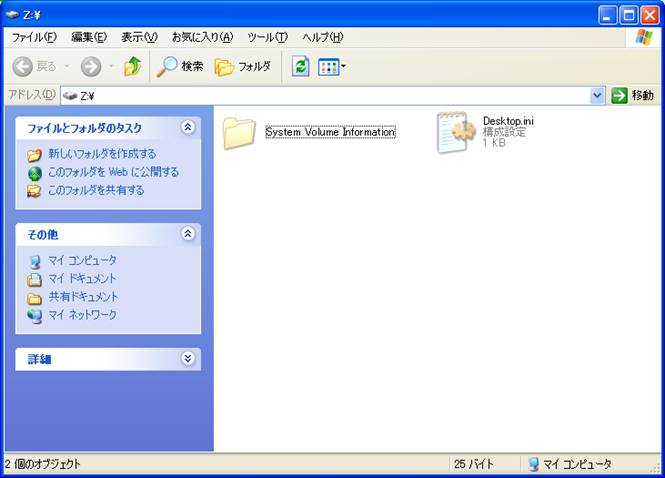Open the Views dropdown button
The width and height of the screenshot is (665, 478).
(332, 67)
